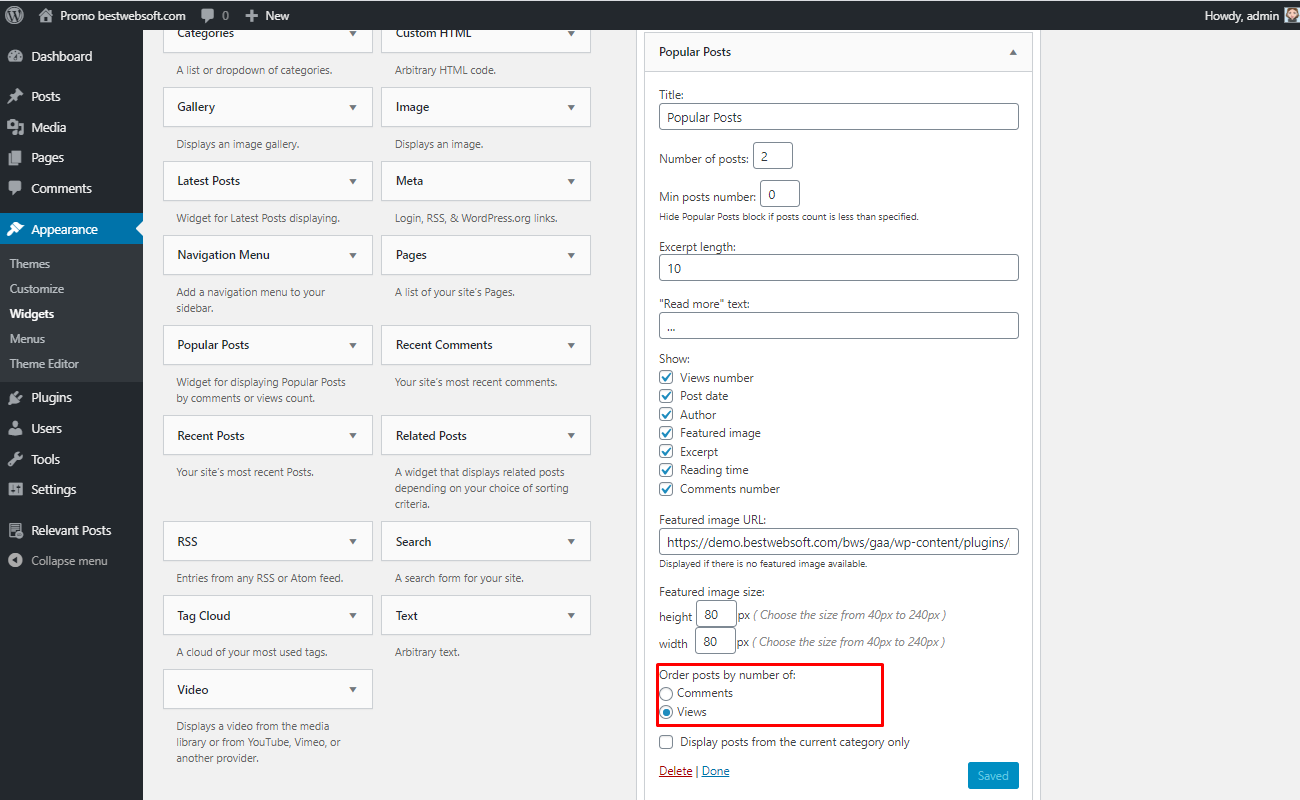Image resolution: width=1300 pixels, height=800 pixels.
Task: Click the Howdy, admin account menu
Action: [x=1252, y=15]
